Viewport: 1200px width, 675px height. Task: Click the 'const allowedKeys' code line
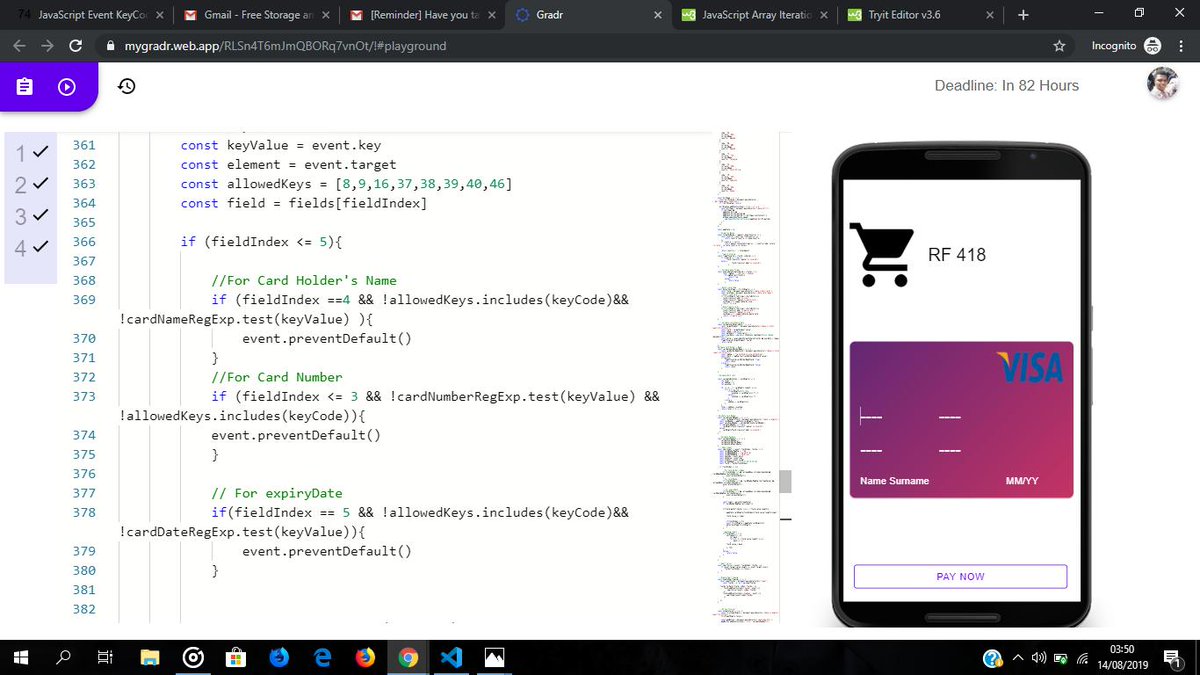(x=346, y=184)
